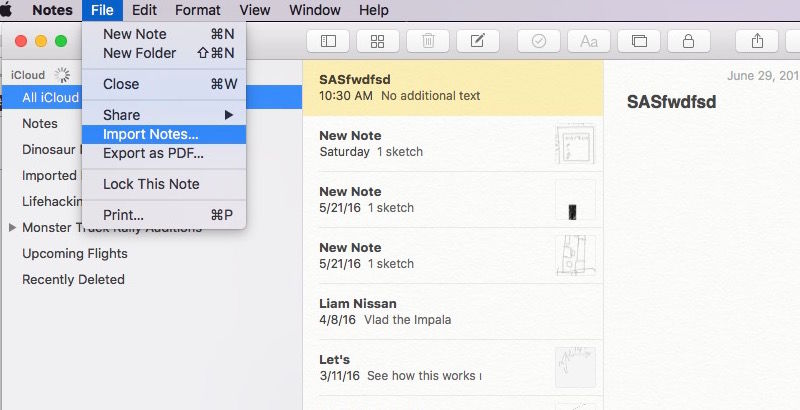The image size is (800, 410).
Task: Open the New Note from Saturday
Action: [x=453, y=144]
